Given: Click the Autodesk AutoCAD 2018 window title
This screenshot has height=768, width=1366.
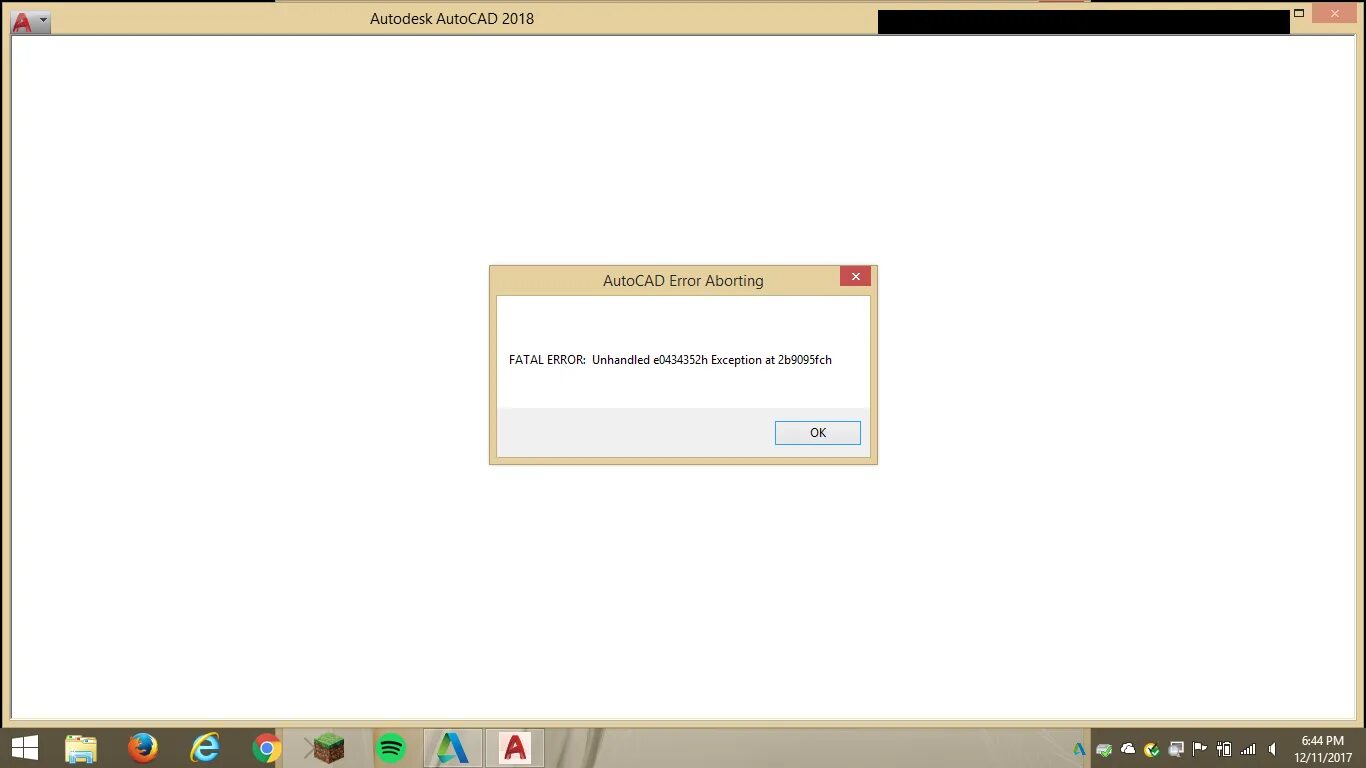Looking at the screenshot, I should (452, 19).
